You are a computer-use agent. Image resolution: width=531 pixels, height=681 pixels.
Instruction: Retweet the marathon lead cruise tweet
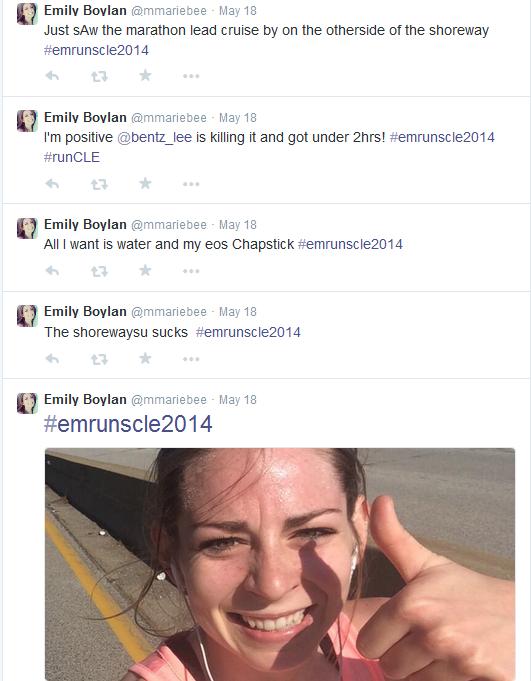[99, 76]
